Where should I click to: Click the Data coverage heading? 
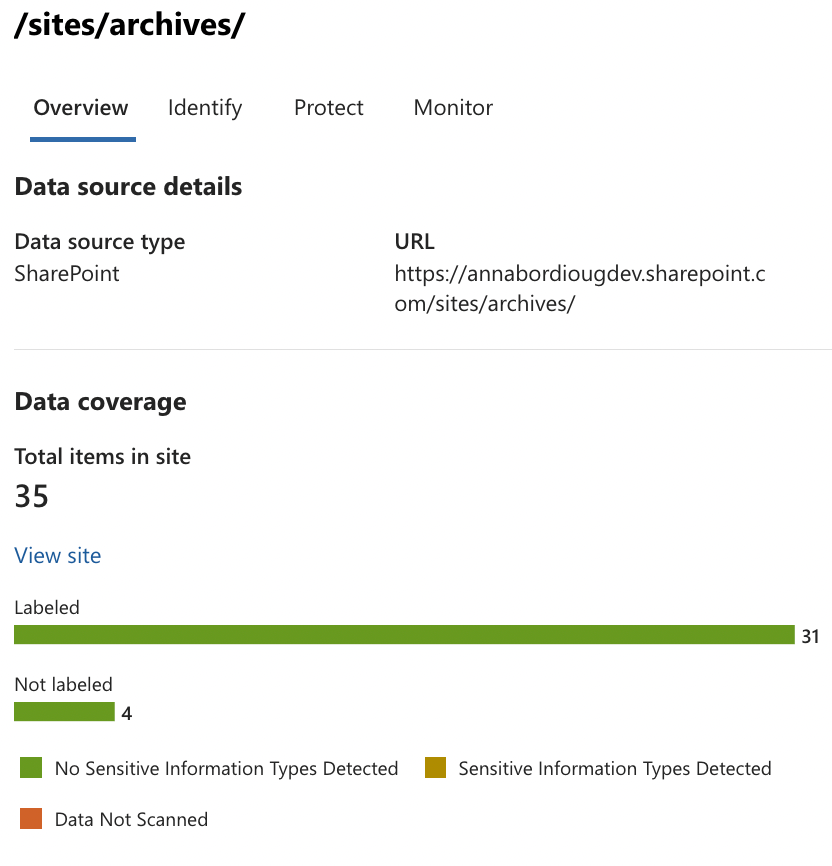tap(100, 402)
